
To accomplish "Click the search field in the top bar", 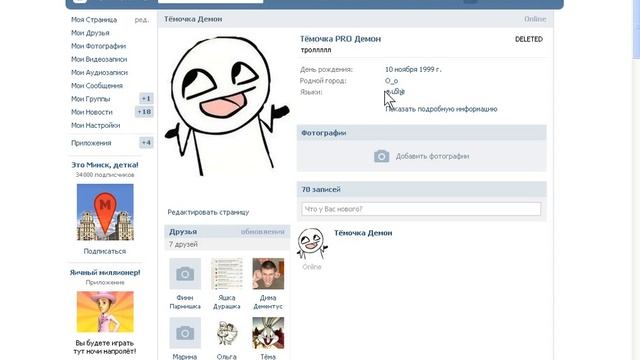I will (211, 1).
